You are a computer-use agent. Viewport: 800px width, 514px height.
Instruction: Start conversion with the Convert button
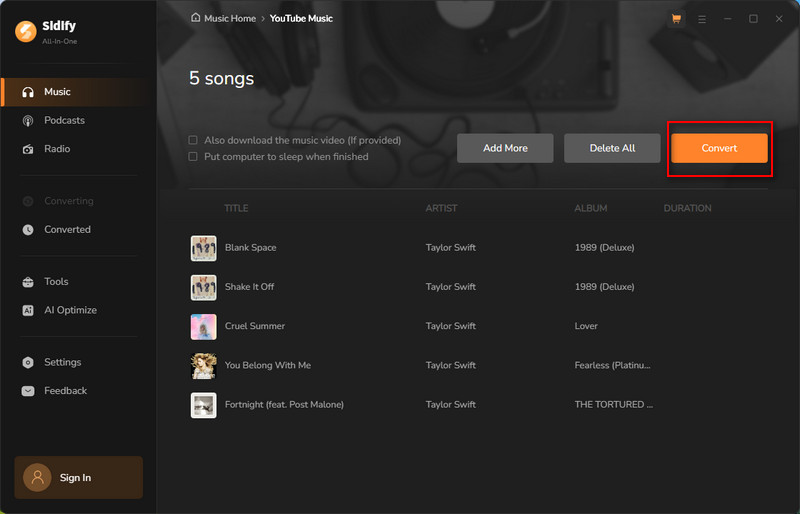(x=719, y=148)
